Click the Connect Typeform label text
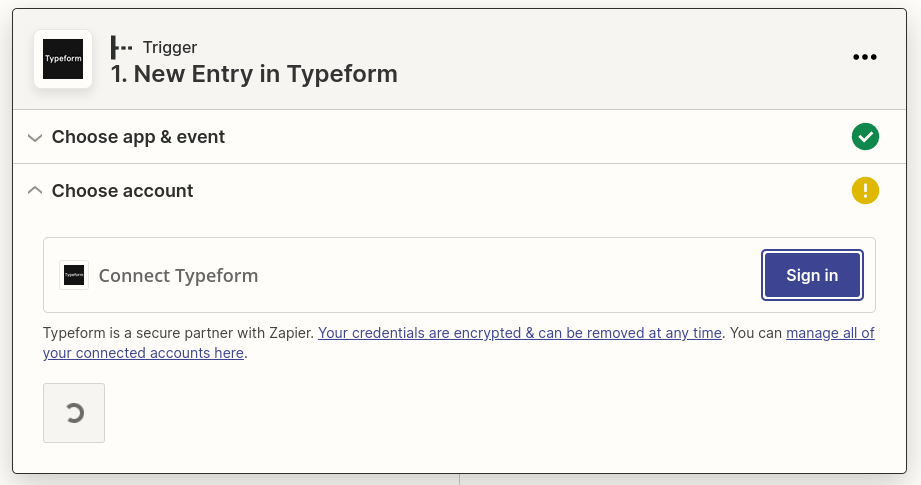The width and height of the screenshot is (921, 485). coord(179,275)
